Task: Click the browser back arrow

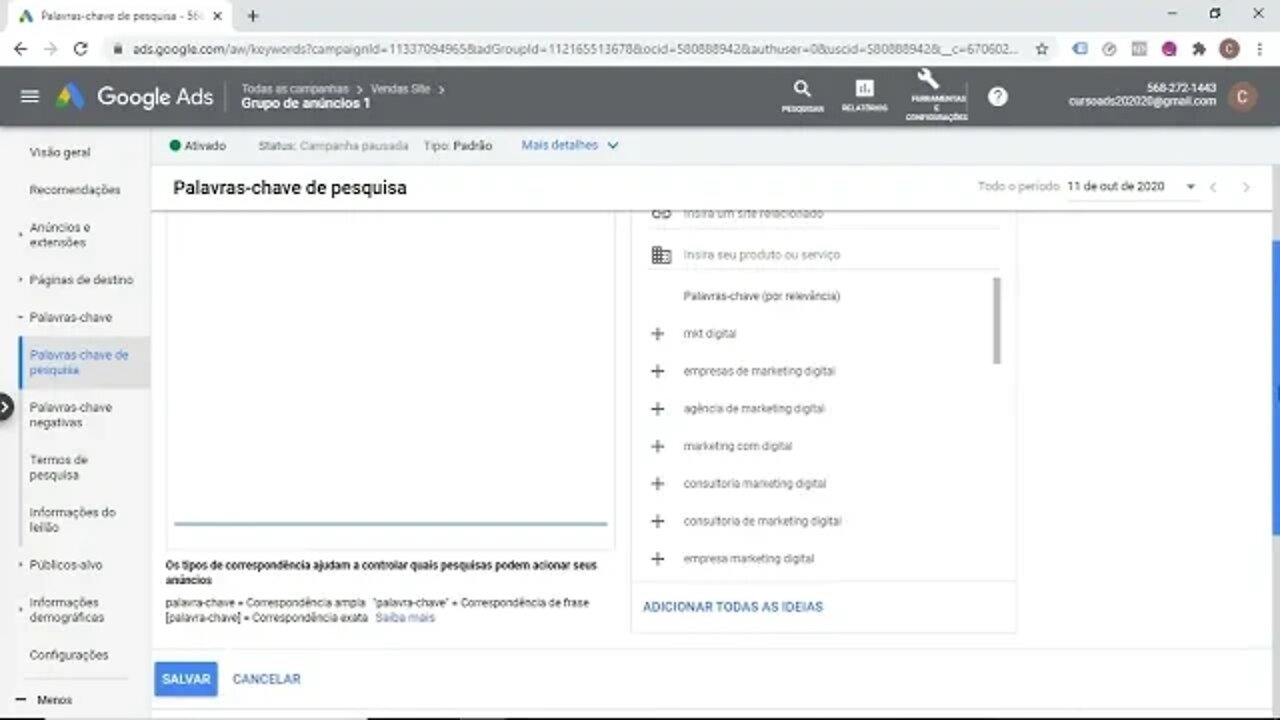Action: coord(21,48)
